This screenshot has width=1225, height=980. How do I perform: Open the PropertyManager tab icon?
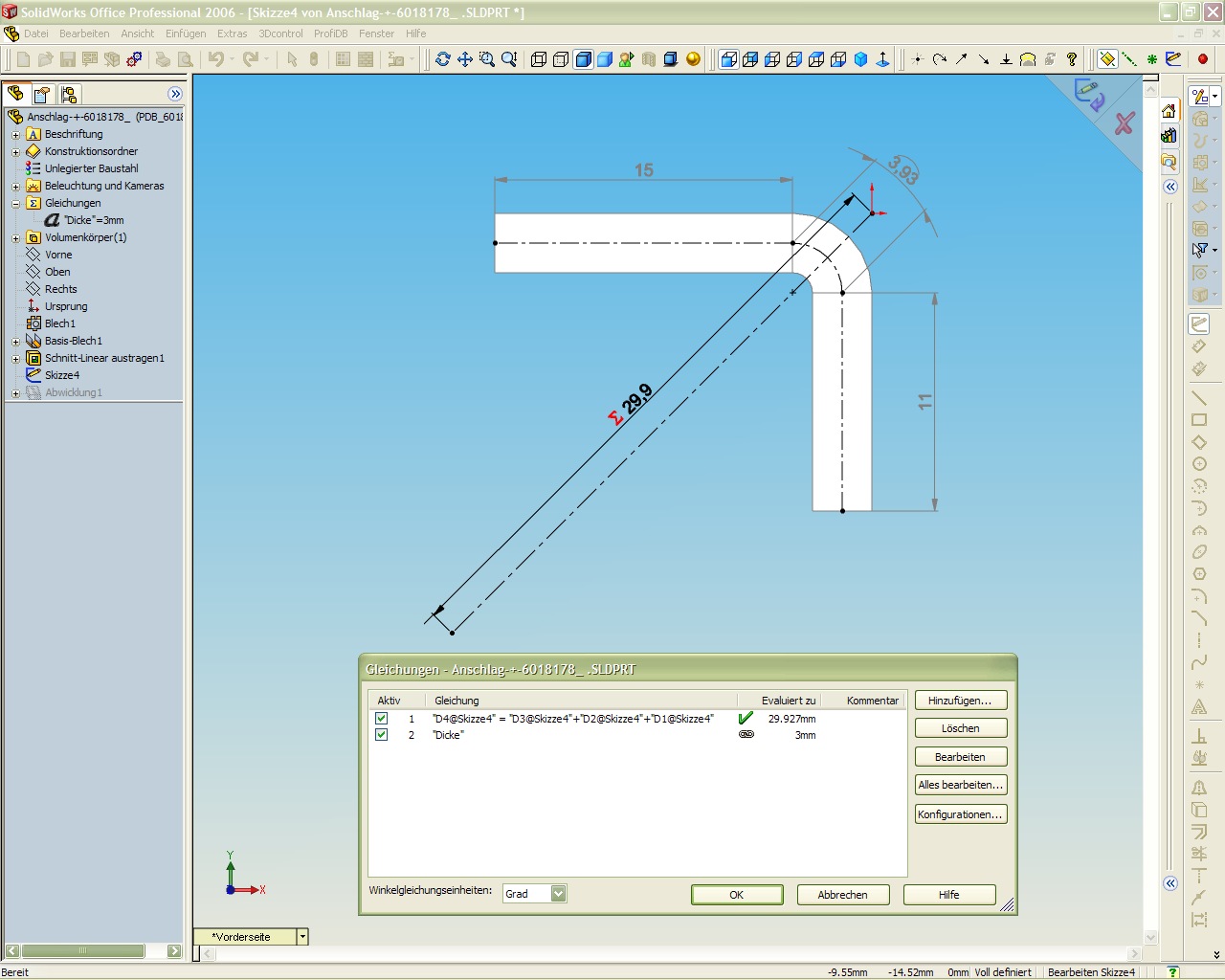(x=42, y=95)
